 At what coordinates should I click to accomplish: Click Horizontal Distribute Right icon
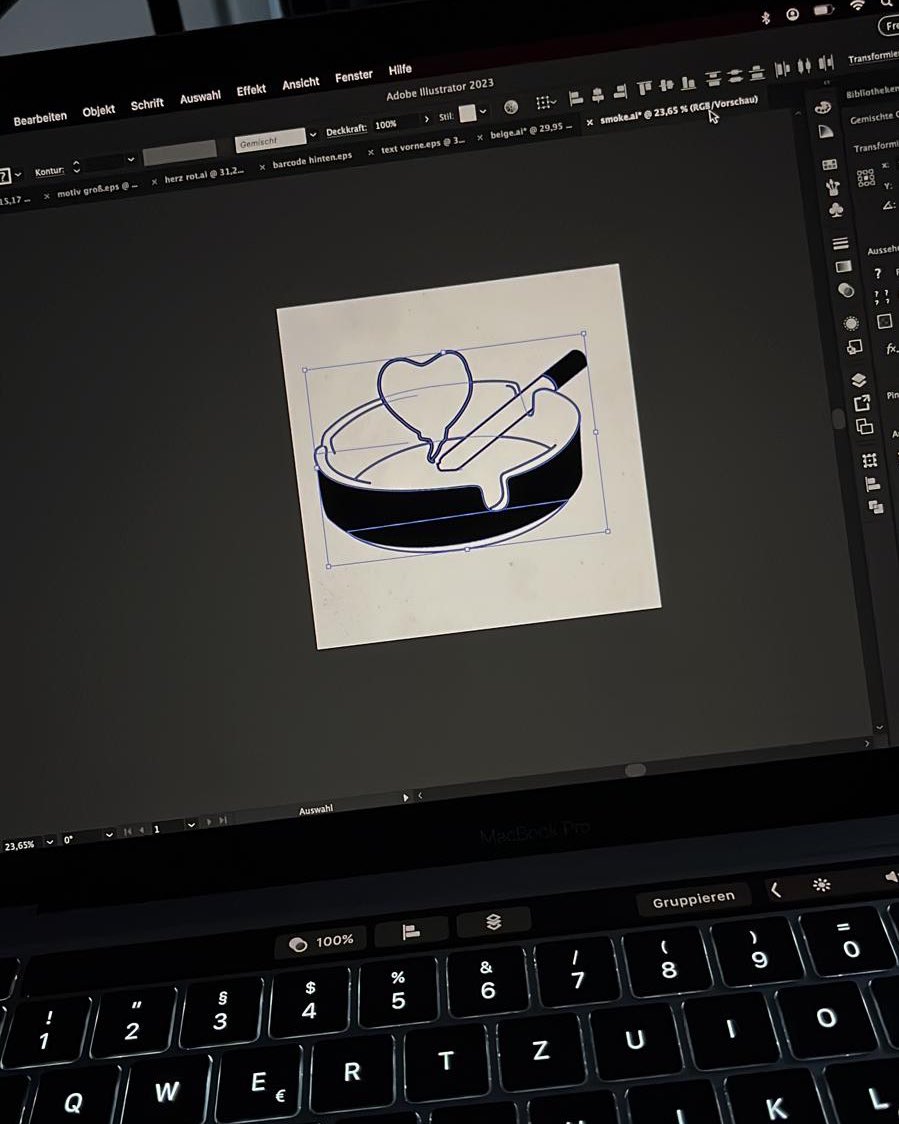click(826, 63)
